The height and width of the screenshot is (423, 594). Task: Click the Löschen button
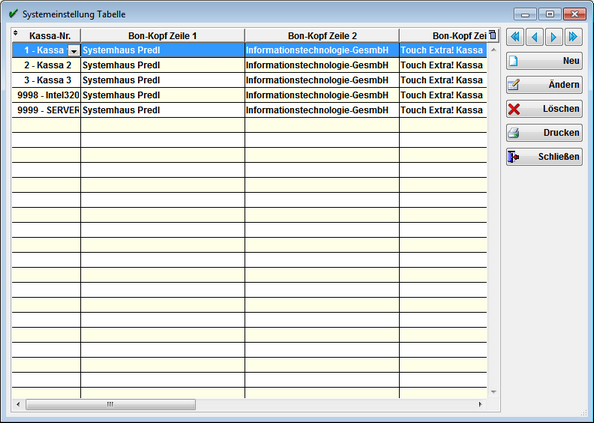click(544, 109)
